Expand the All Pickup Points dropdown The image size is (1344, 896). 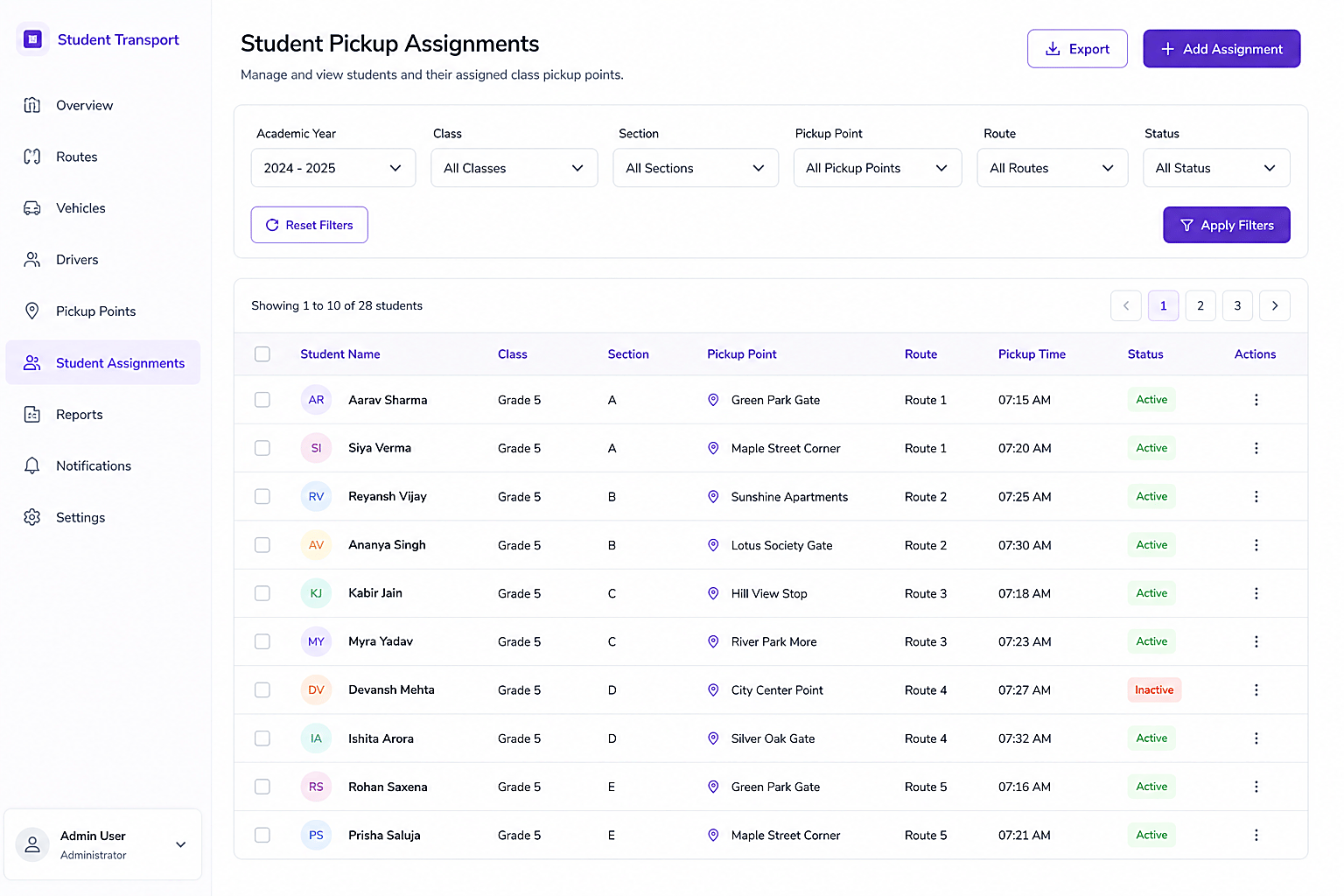tap(878, 168)
